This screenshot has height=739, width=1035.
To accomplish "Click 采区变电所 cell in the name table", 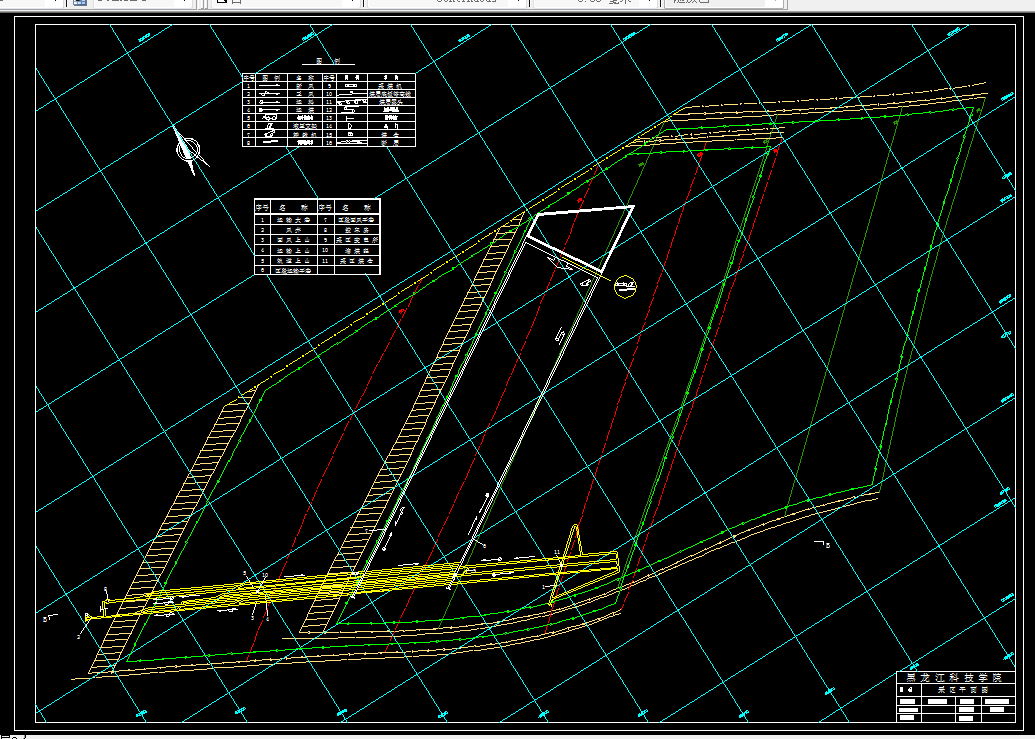I will click(357, 240).
